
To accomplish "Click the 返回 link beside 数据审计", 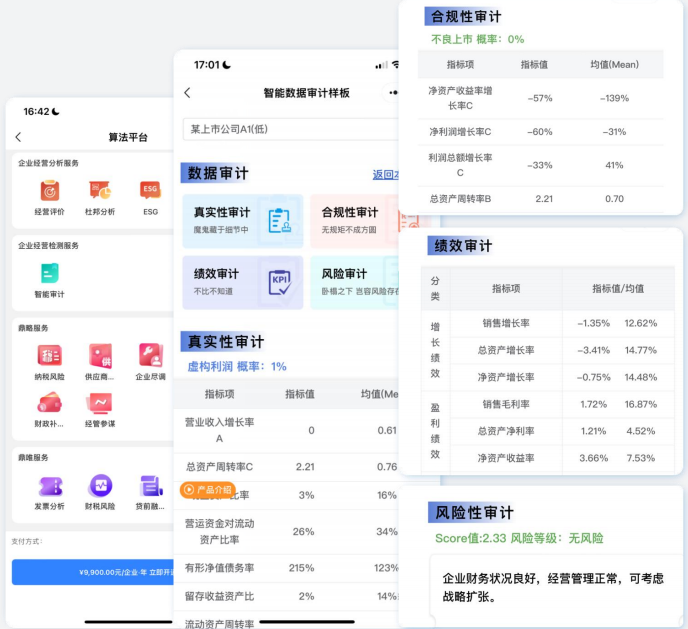I will tap(385, 174).
